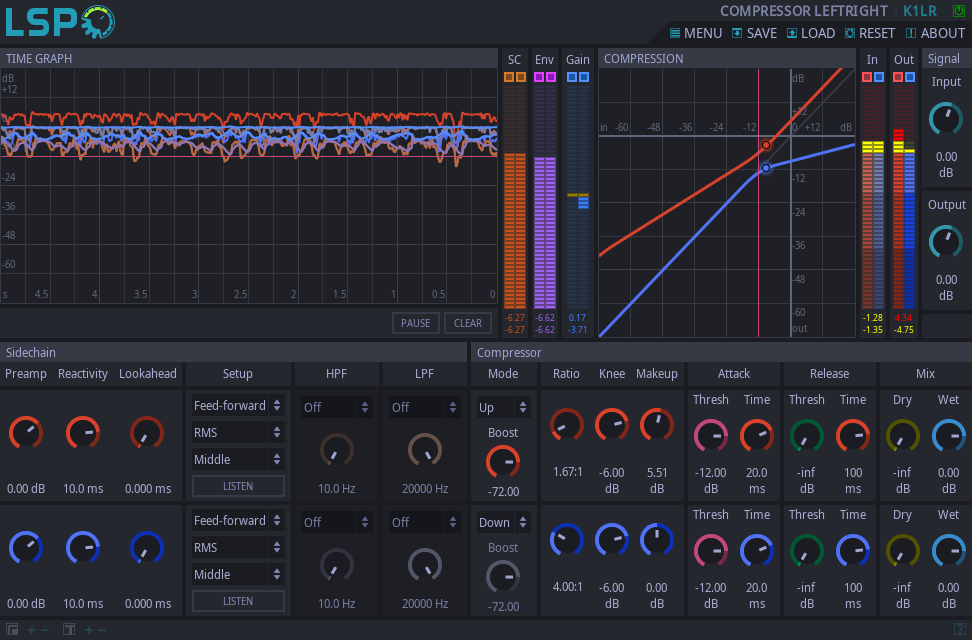Image resolution: width=972 pixels, height=640 pixels.
Task: Decrease font size with its minus icon
Action: [x=102, y=630]
